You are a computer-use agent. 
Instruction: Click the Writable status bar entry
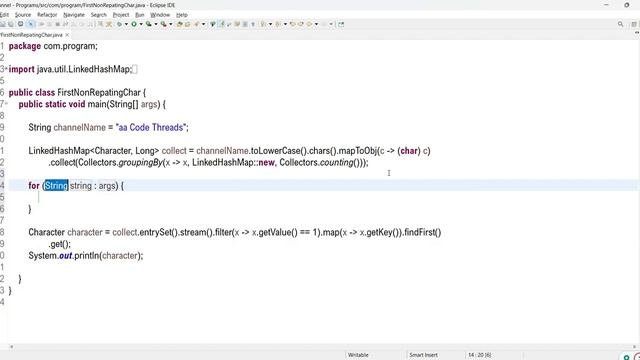(358, 355)
